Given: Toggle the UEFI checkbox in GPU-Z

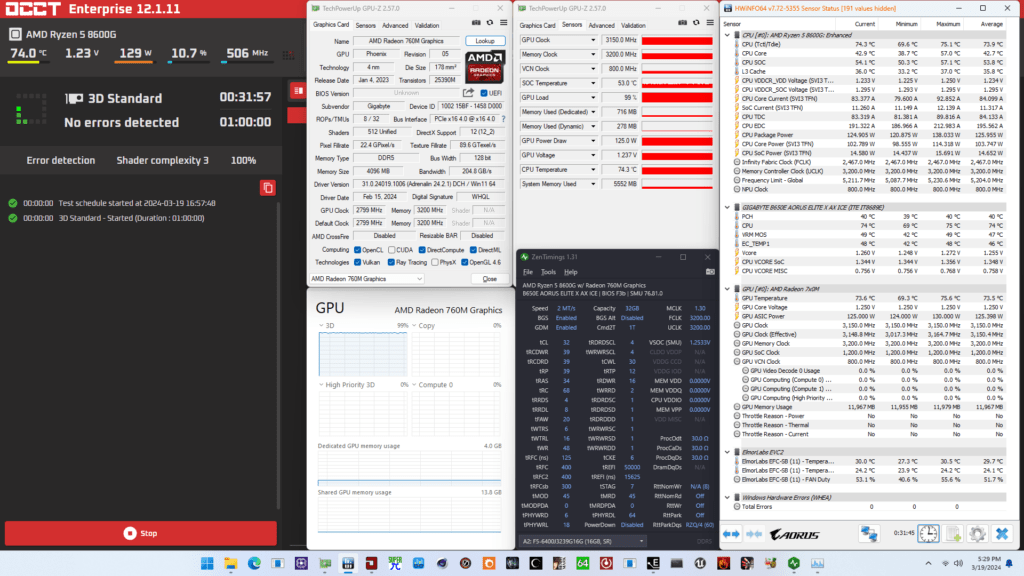Looking at the screenshot, I should tap(484, 93).
